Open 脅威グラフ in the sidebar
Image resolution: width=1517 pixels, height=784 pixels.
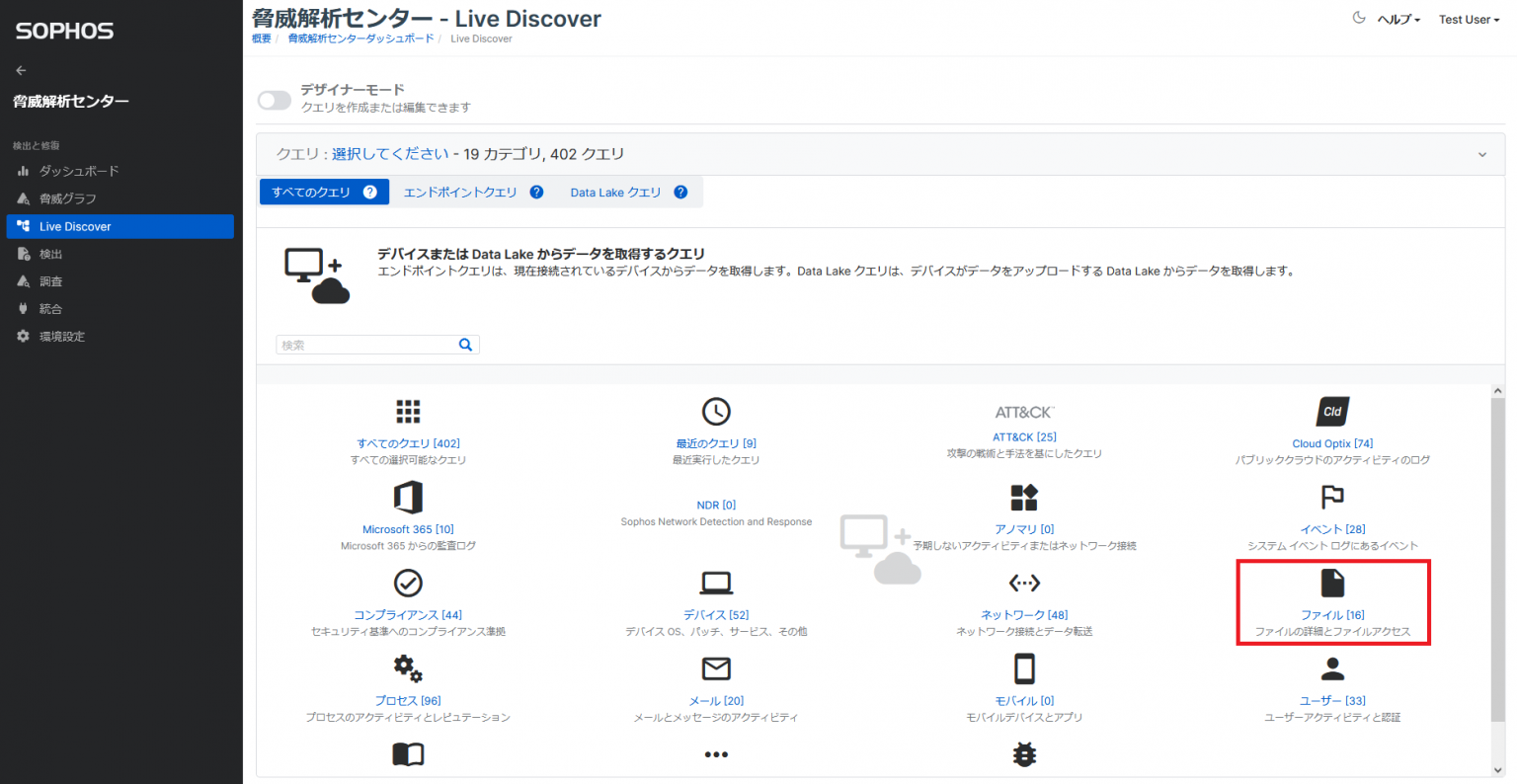68,198
